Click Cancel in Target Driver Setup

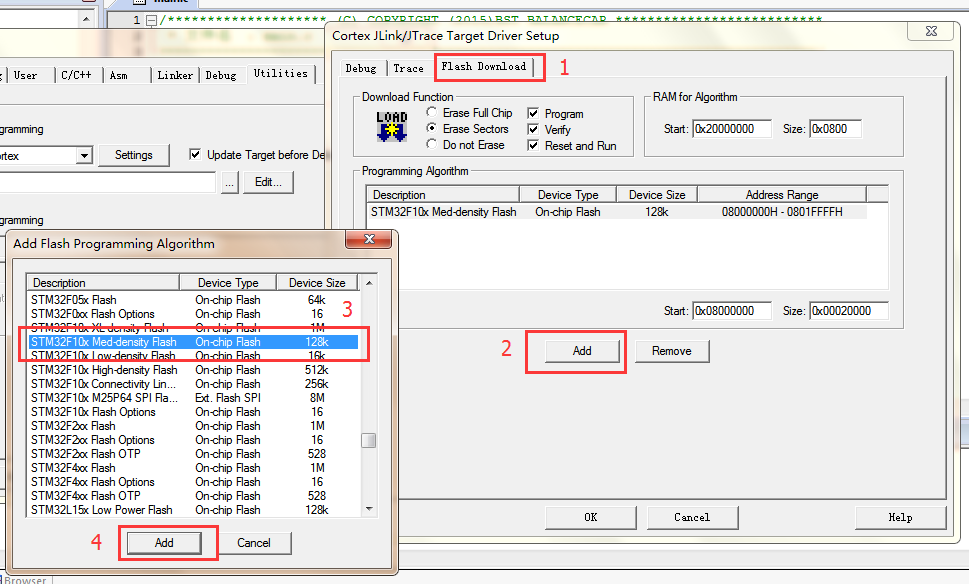[692, 517]
